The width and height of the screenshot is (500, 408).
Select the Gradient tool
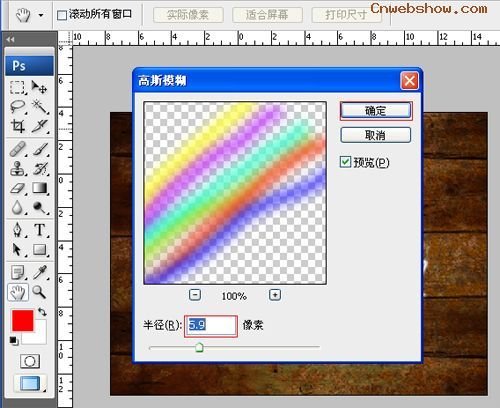click(x=40, y=188)
